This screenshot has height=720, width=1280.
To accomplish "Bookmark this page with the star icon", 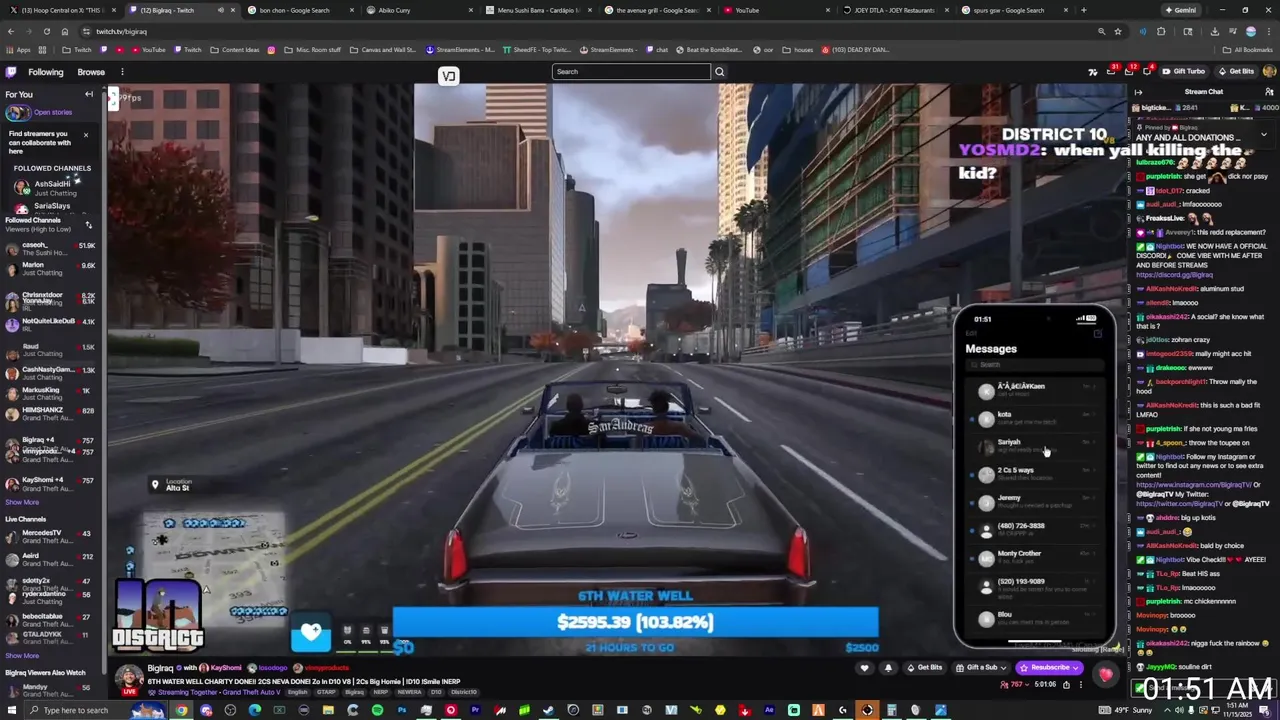I will click(1119, 31).
